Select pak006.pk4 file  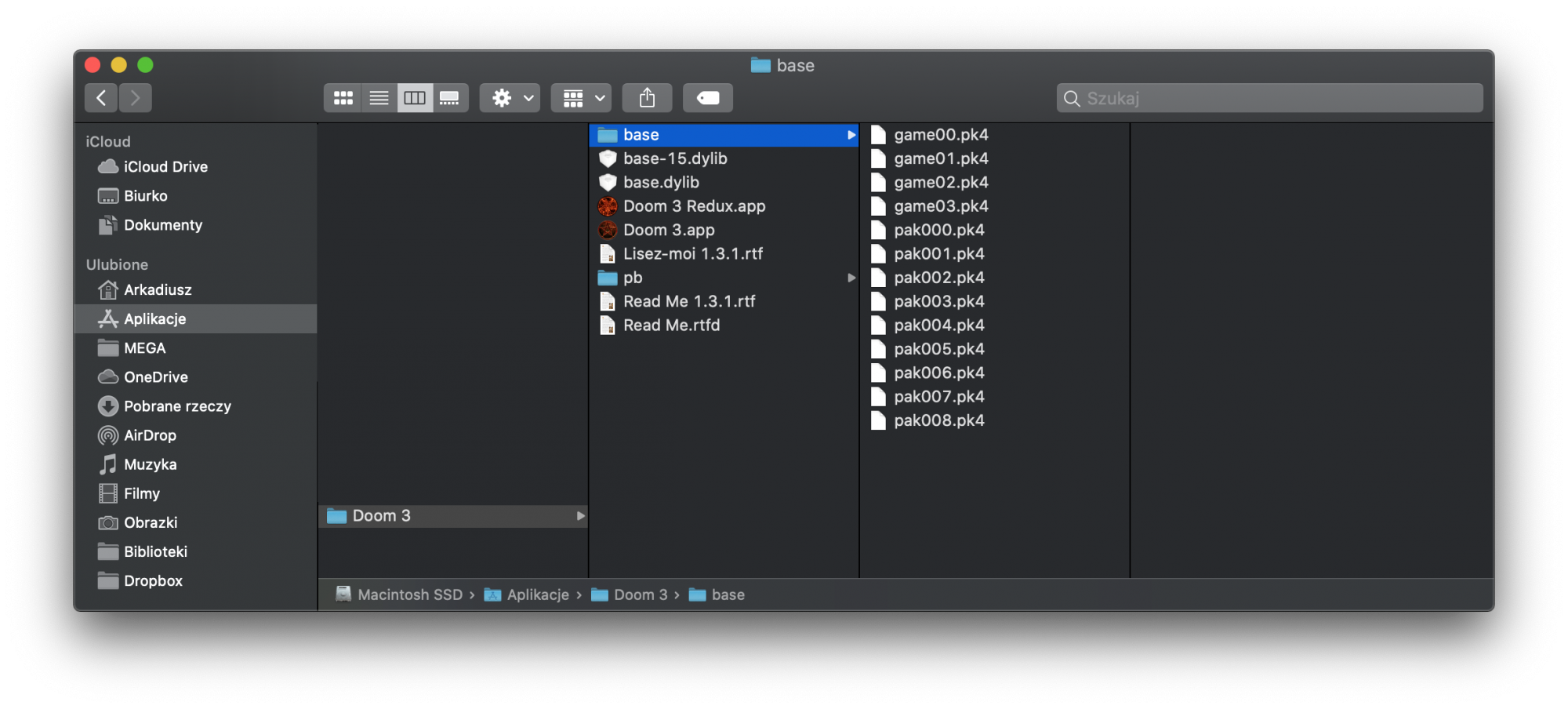point(995,373)
